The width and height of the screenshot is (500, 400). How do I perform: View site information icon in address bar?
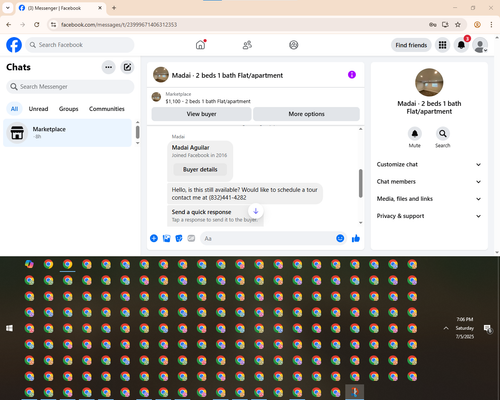pos(53,25)
